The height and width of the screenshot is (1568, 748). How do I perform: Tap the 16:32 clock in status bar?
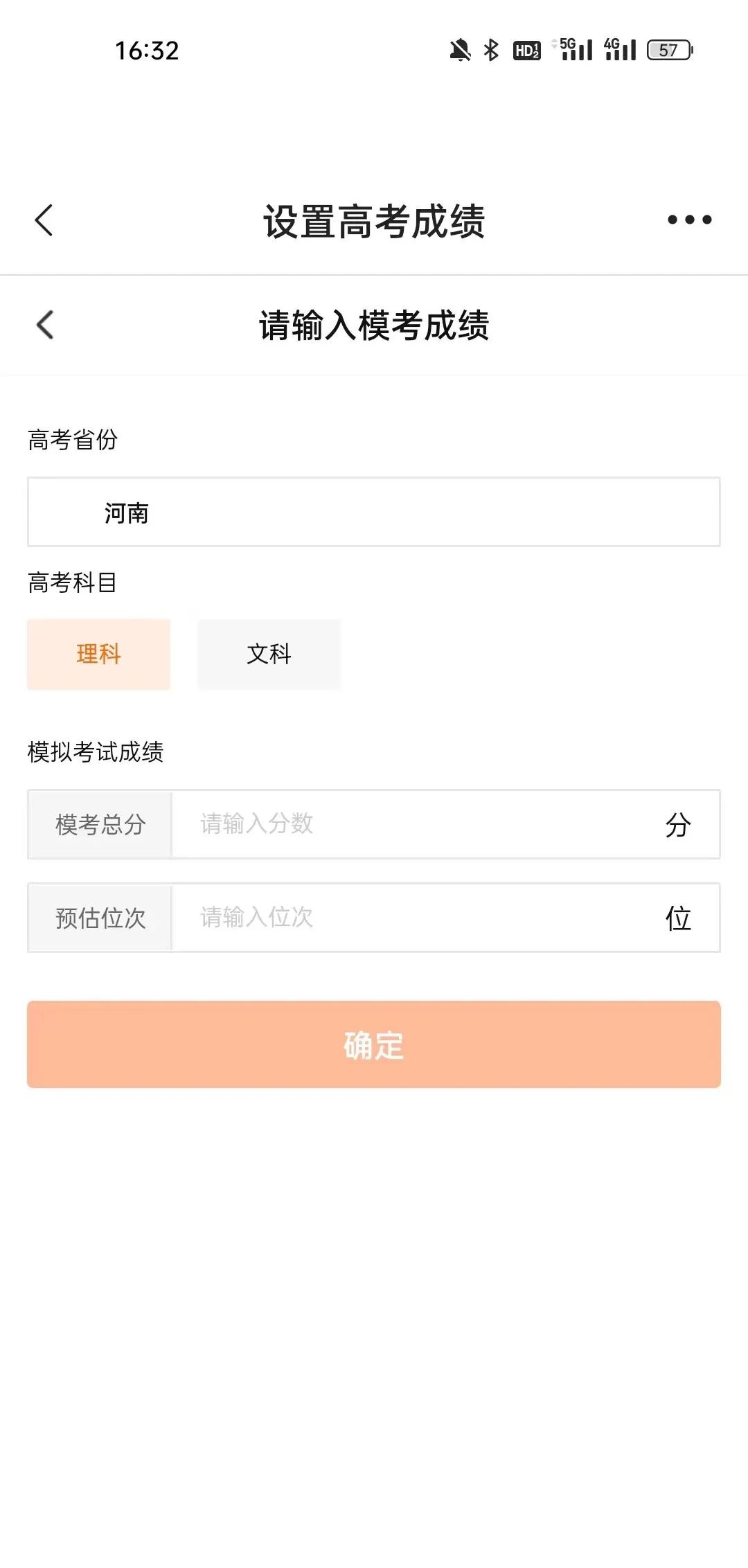pyautogui.click(x=147, y=50)
